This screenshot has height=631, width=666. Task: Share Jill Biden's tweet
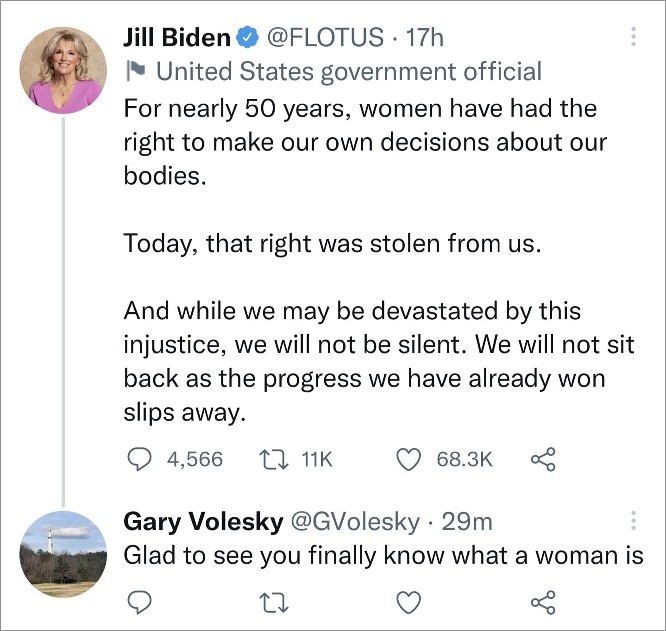coord(542,459)
